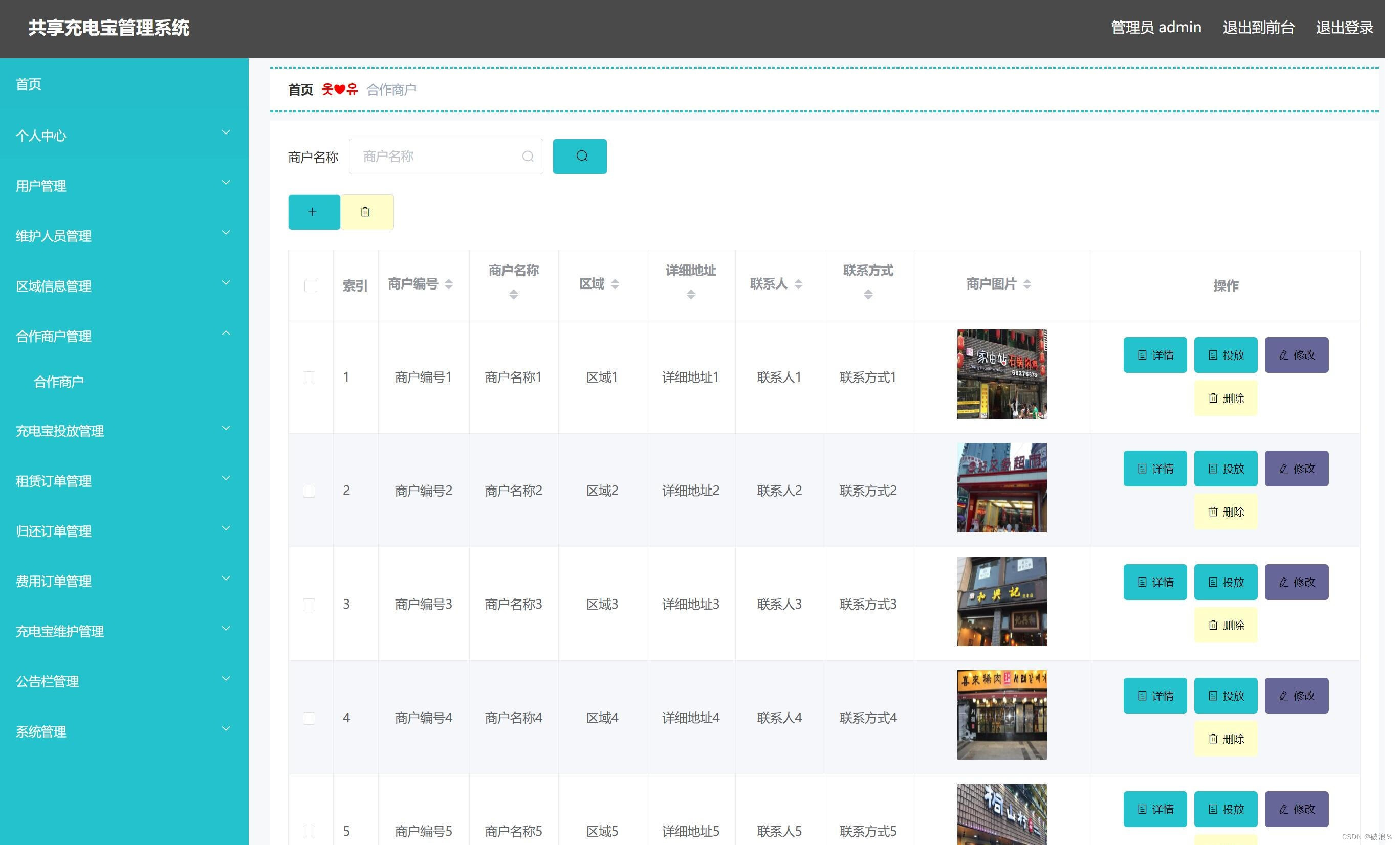
Task: Click 修改 for 商户名称4 row
Action: [x=1296, y=696]
